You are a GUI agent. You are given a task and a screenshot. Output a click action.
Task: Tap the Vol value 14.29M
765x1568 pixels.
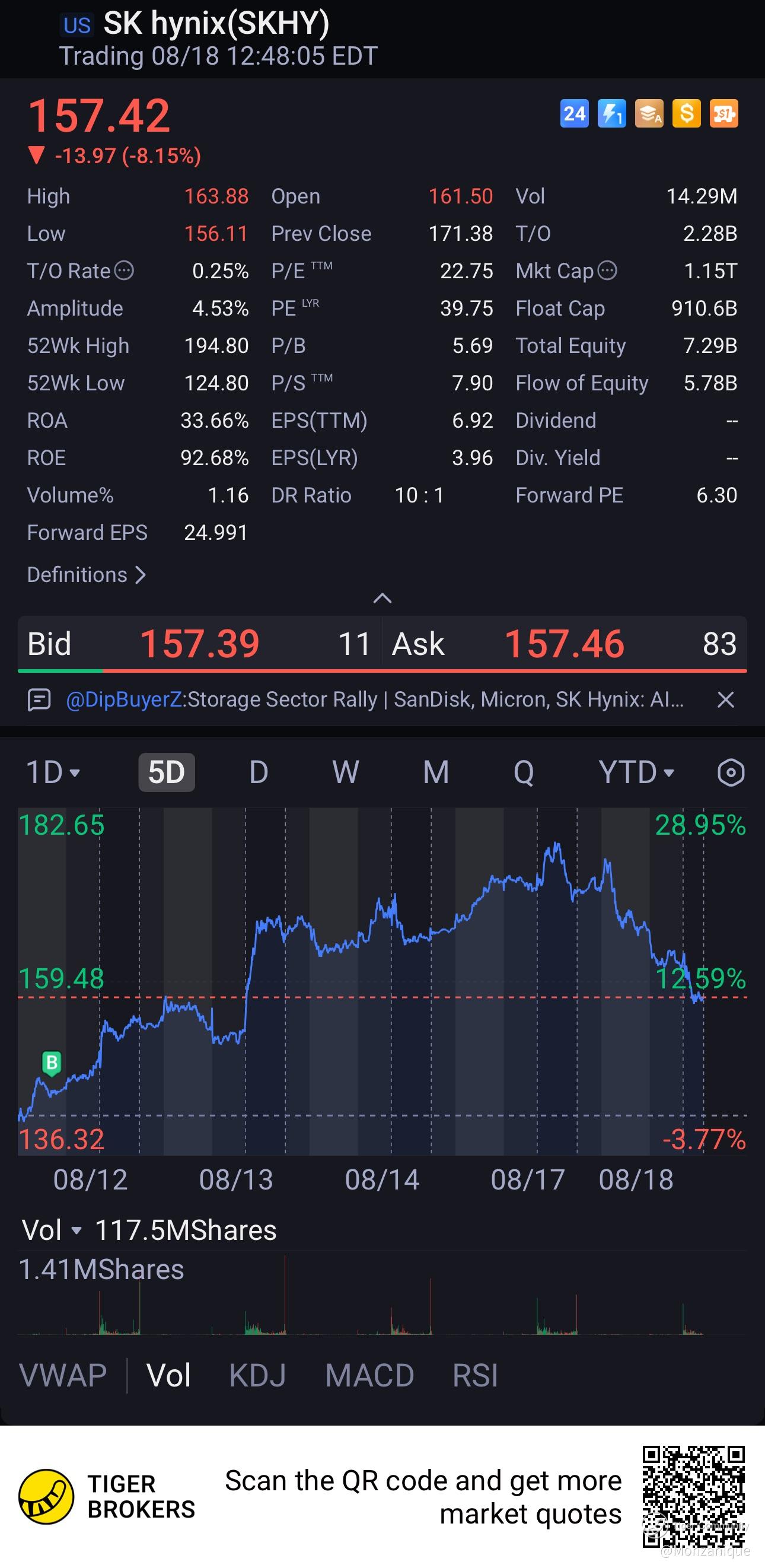702,196
